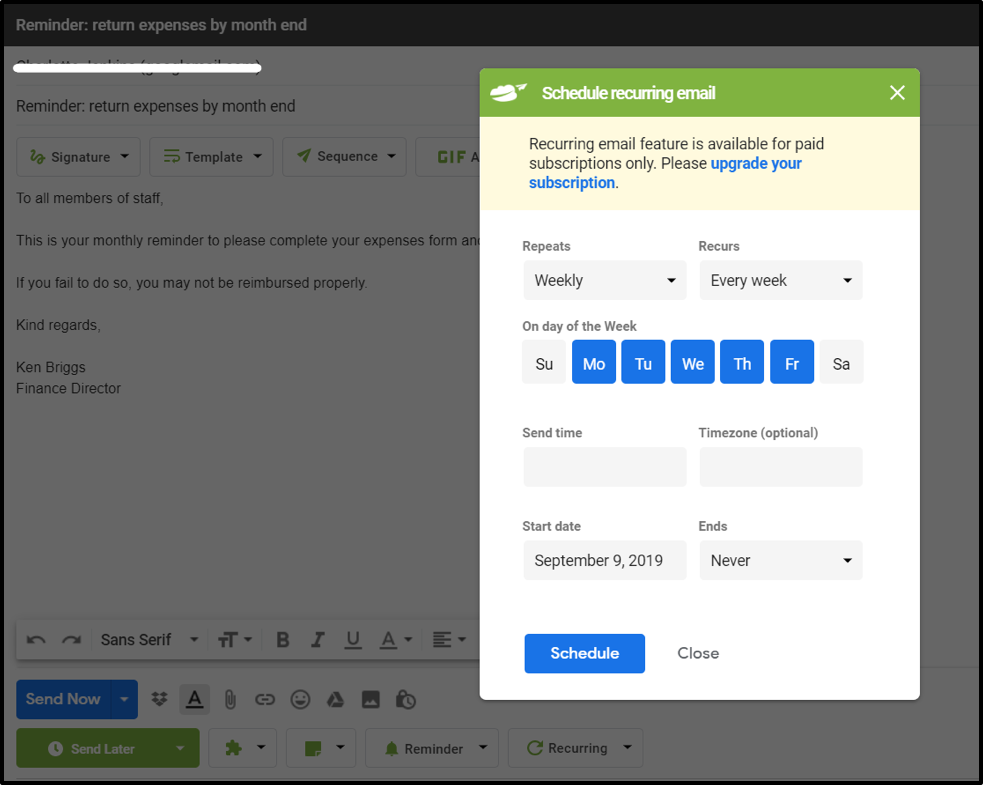
Task: Click the insert photo icon
Action: [x=370, y=700]
